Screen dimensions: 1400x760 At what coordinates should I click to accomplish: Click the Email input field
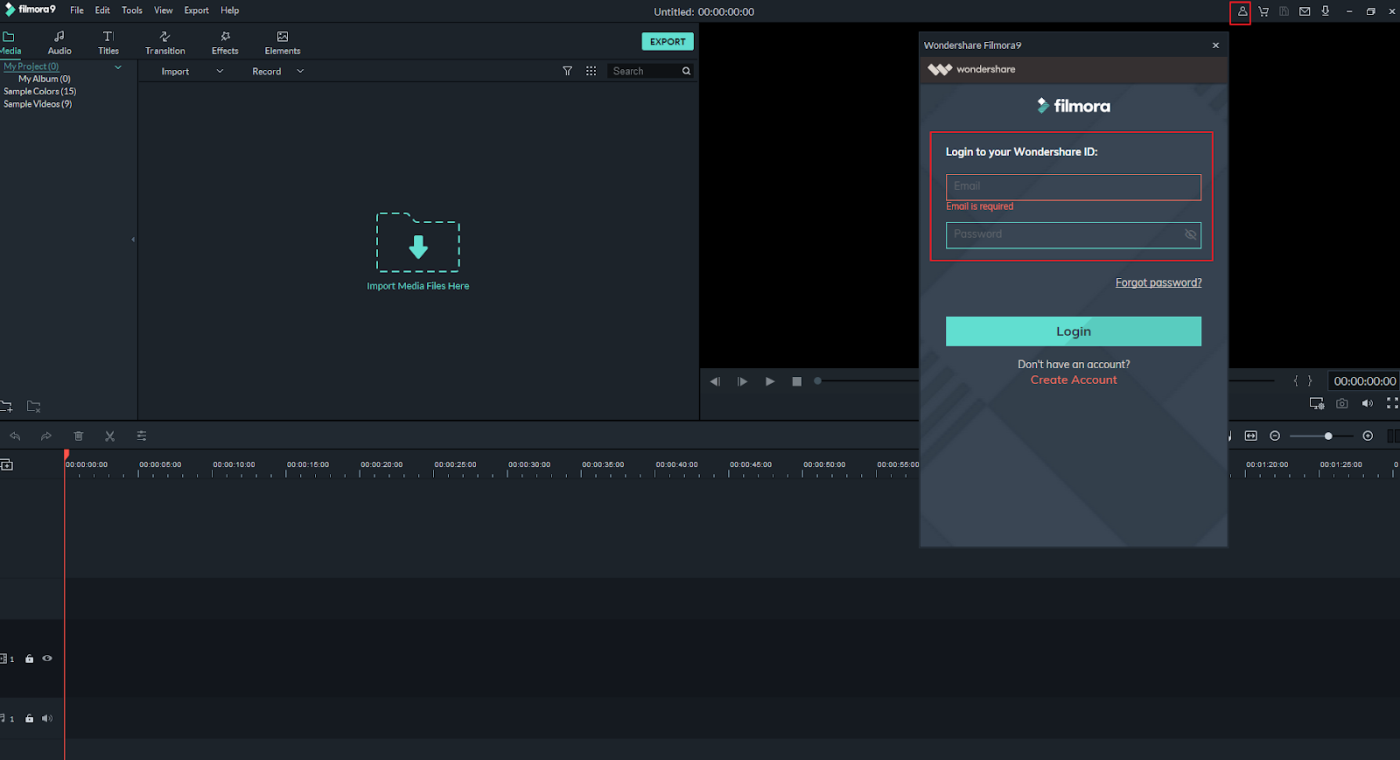pyautogui.click(x=1073, y=186)
